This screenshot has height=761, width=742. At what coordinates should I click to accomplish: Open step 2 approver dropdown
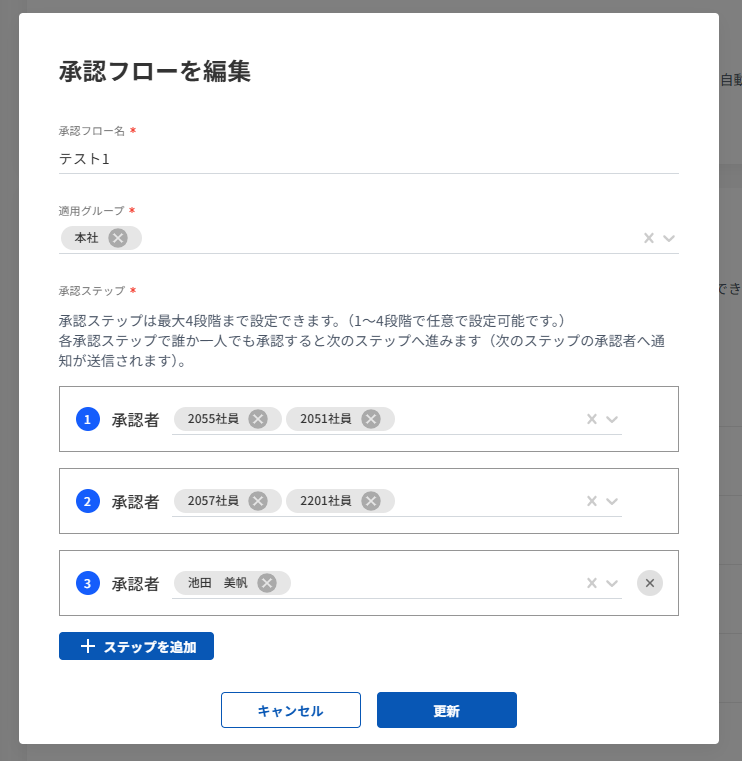point(612,501)
